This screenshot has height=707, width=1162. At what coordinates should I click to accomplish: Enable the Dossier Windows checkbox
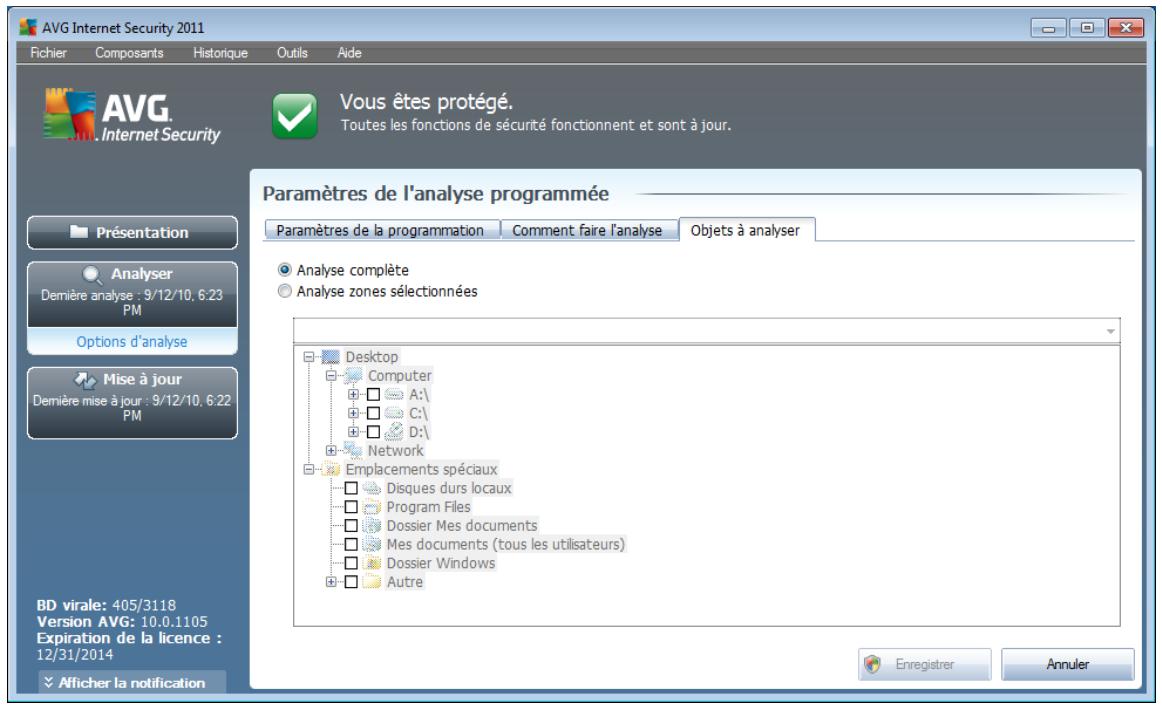click(351, 563)
